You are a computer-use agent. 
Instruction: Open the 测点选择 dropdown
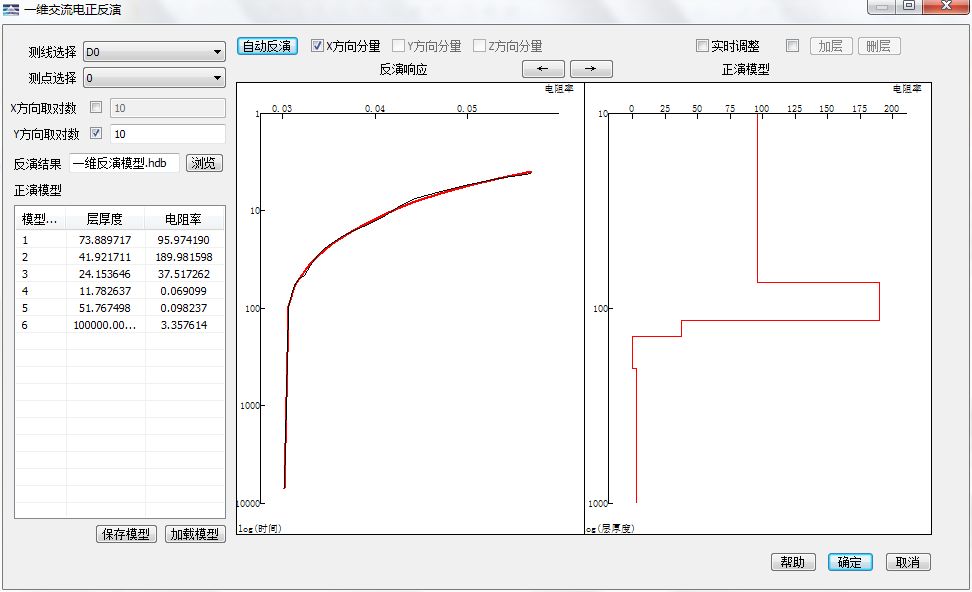(x=154, y=78)
